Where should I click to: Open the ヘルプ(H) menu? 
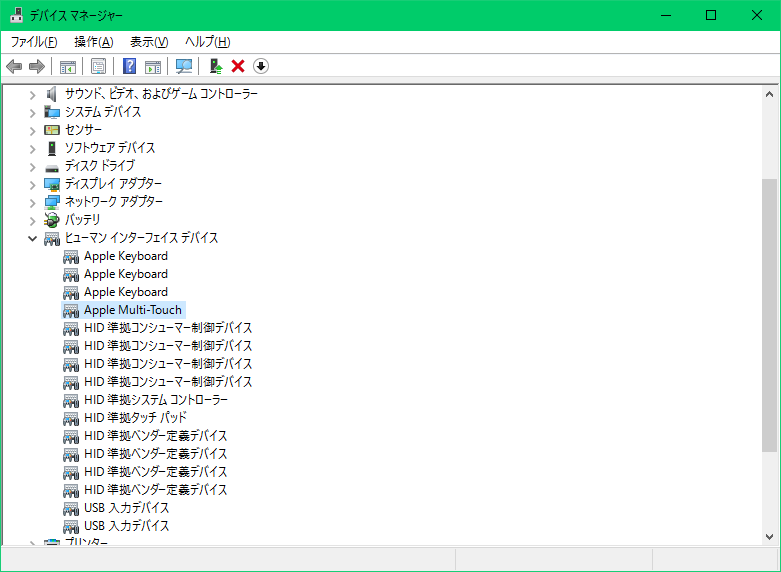208,42
